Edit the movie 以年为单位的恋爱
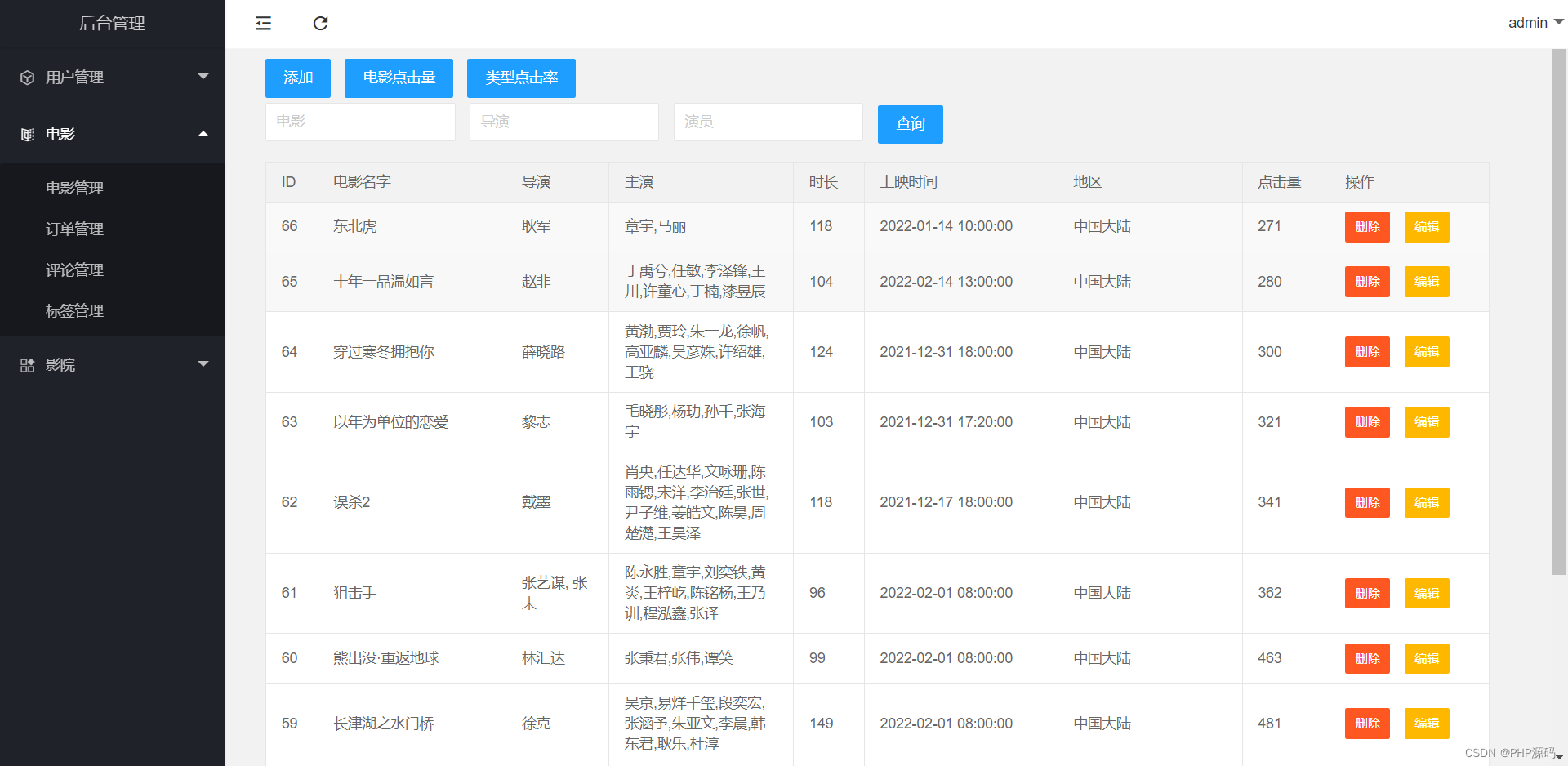 coord(1427,422)
